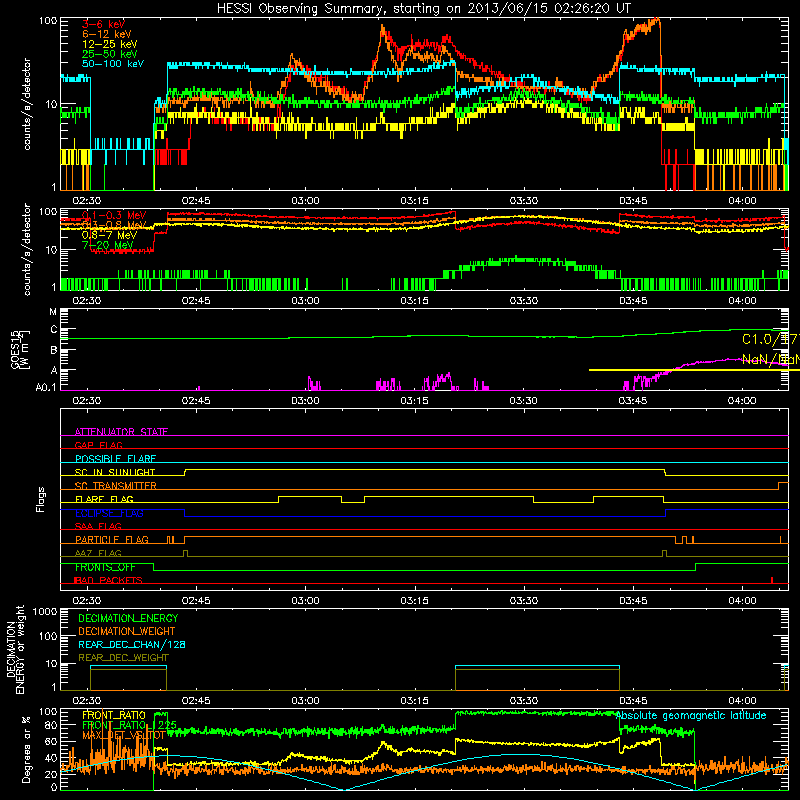Click the 'MAX_DET_VS_TOT' legend label
Viewport: 800px width, 800px height.
point(123,735)
